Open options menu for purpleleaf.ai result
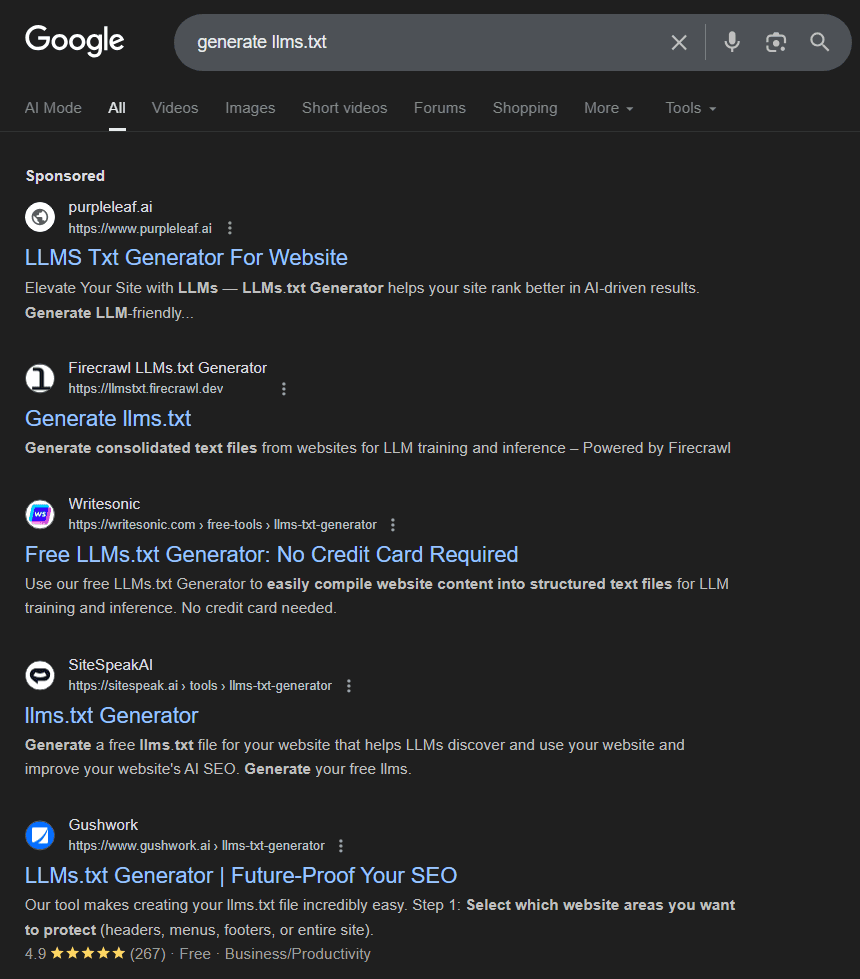This screenshot has height=979, width=860. pyautogui.click(x=230, y=228)
